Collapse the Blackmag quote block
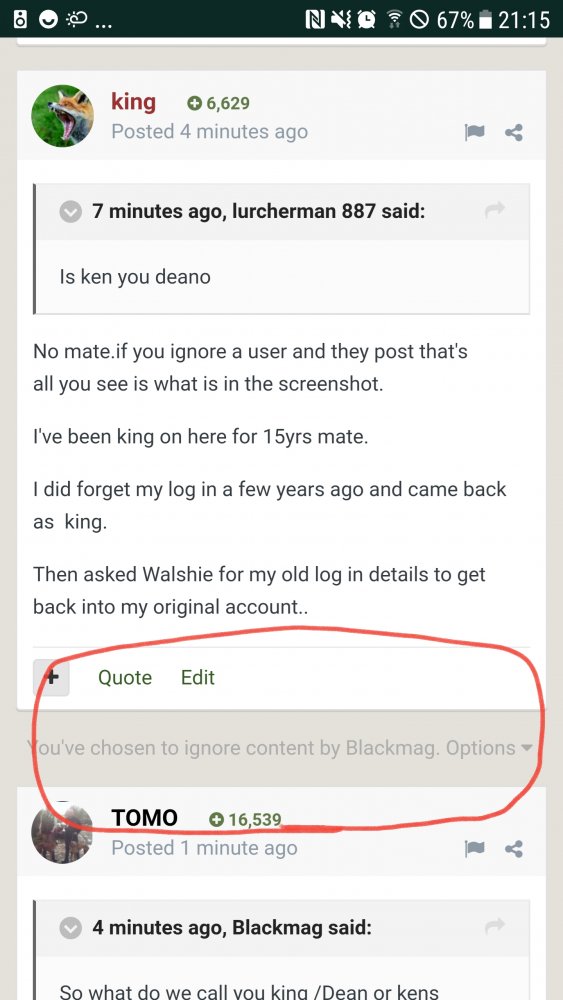563x1000 pixels. (x=71, y=929)
